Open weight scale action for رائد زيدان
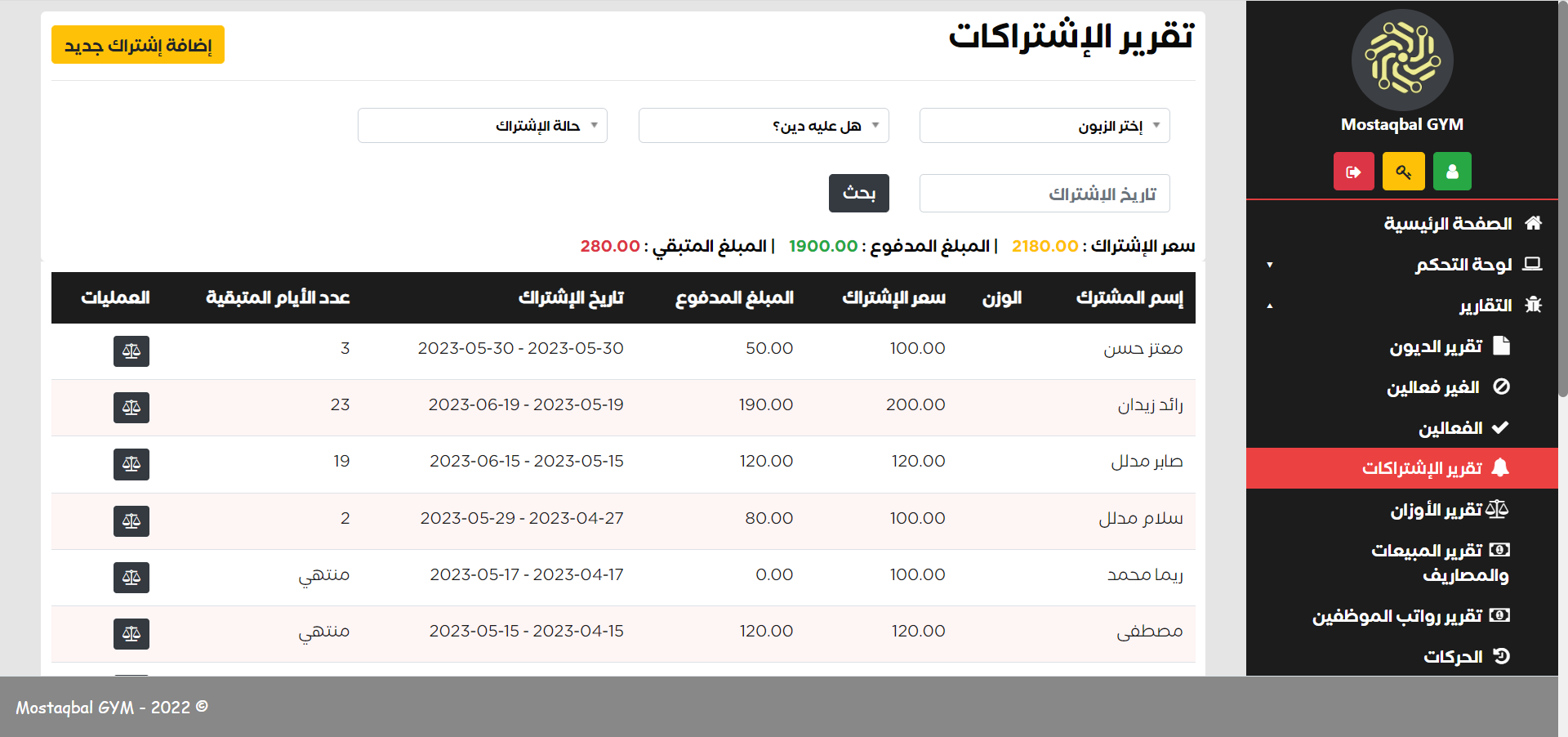Viewport: 1568px width, 737px height. 131,408
